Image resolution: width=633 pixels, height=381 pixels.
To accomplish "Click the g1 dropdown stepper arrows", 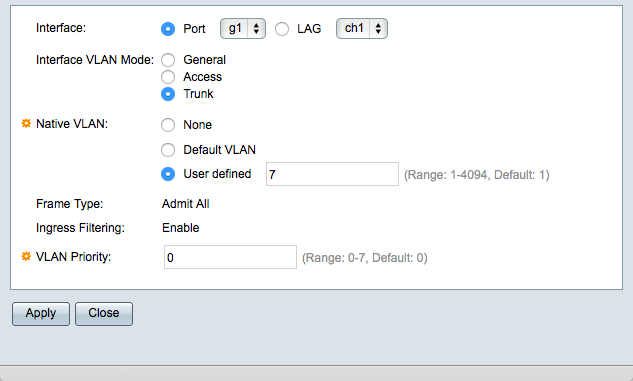I will point(256,29).
